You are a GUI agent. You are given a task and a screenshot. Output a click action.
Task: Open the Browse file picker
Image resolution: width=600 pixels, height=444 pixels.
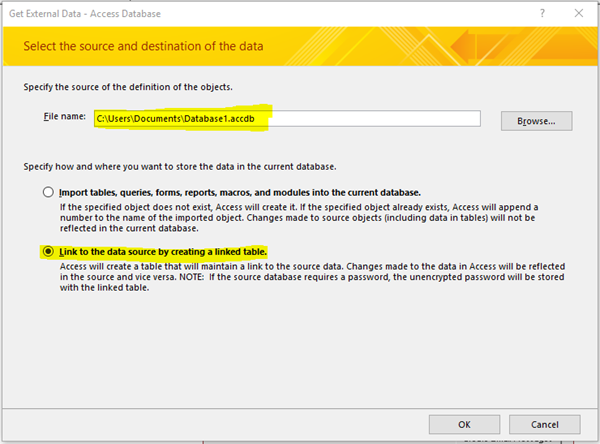(543, 120)
